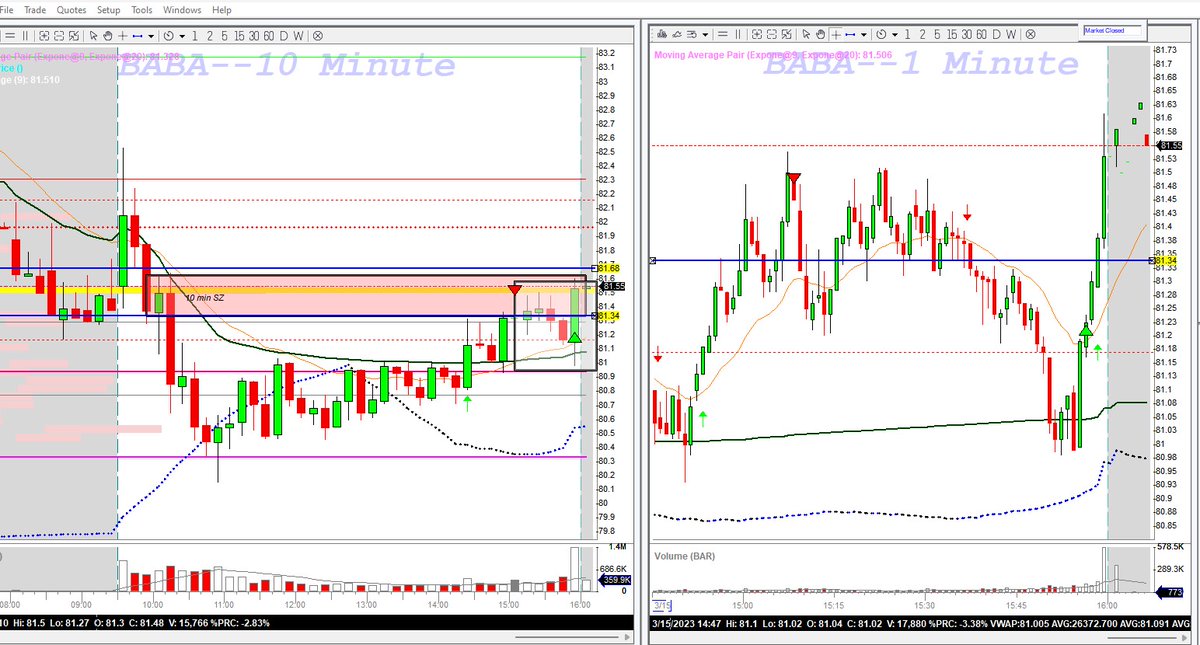This screenshot has height=645, width=1200.
Task: Set 1 Minute chart to 15-minute interval
Action: (952, 35)
